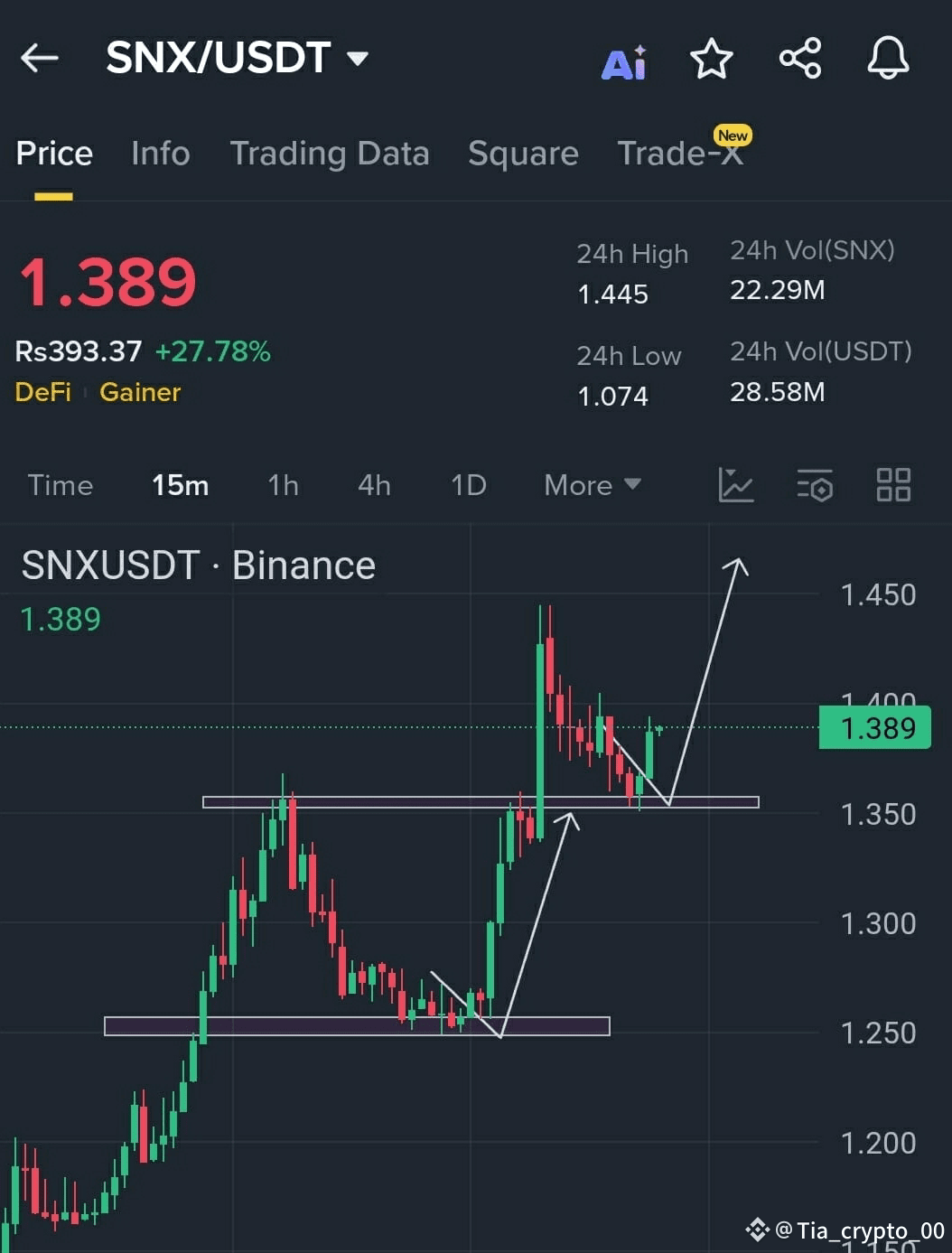Tap the Rs393.37 converted price

[79, 351]
